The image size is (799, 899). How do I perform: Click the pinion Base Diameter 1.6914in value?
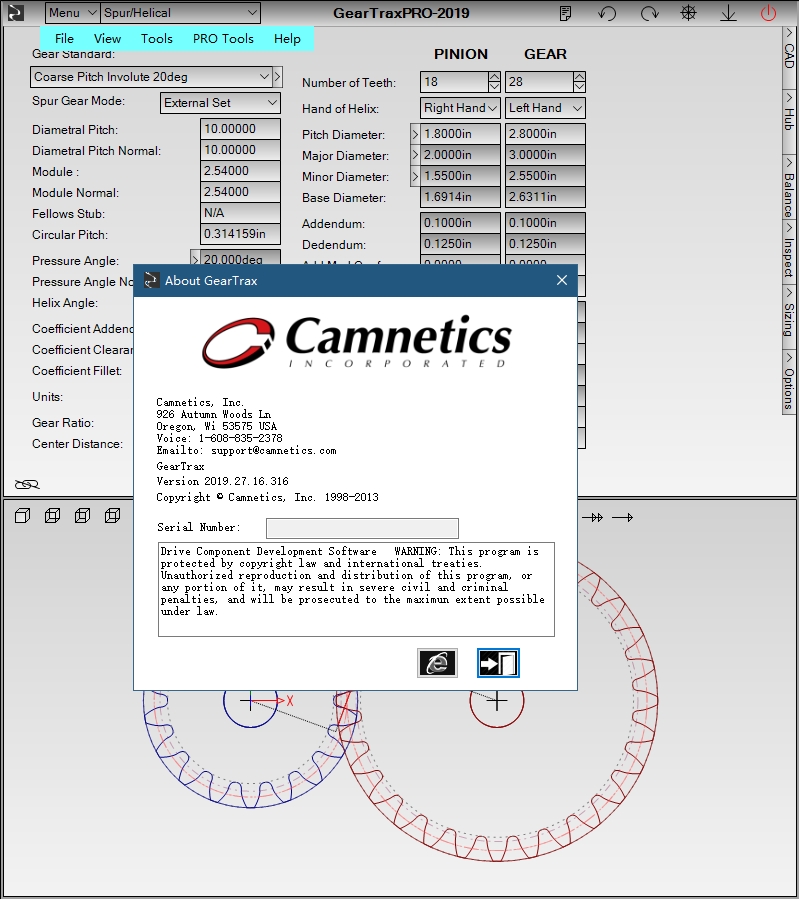point(460,197)
